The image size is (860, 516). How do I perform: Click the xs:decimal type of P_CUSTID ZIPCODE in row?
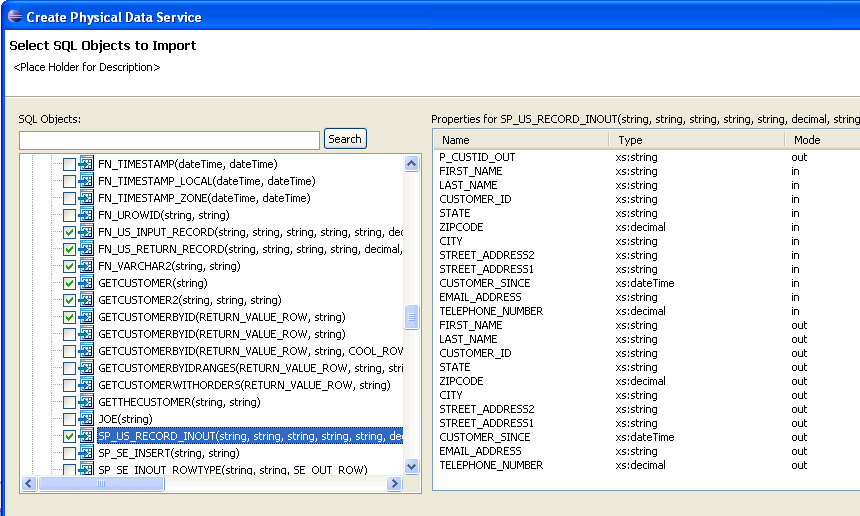(x=640, y=227)
